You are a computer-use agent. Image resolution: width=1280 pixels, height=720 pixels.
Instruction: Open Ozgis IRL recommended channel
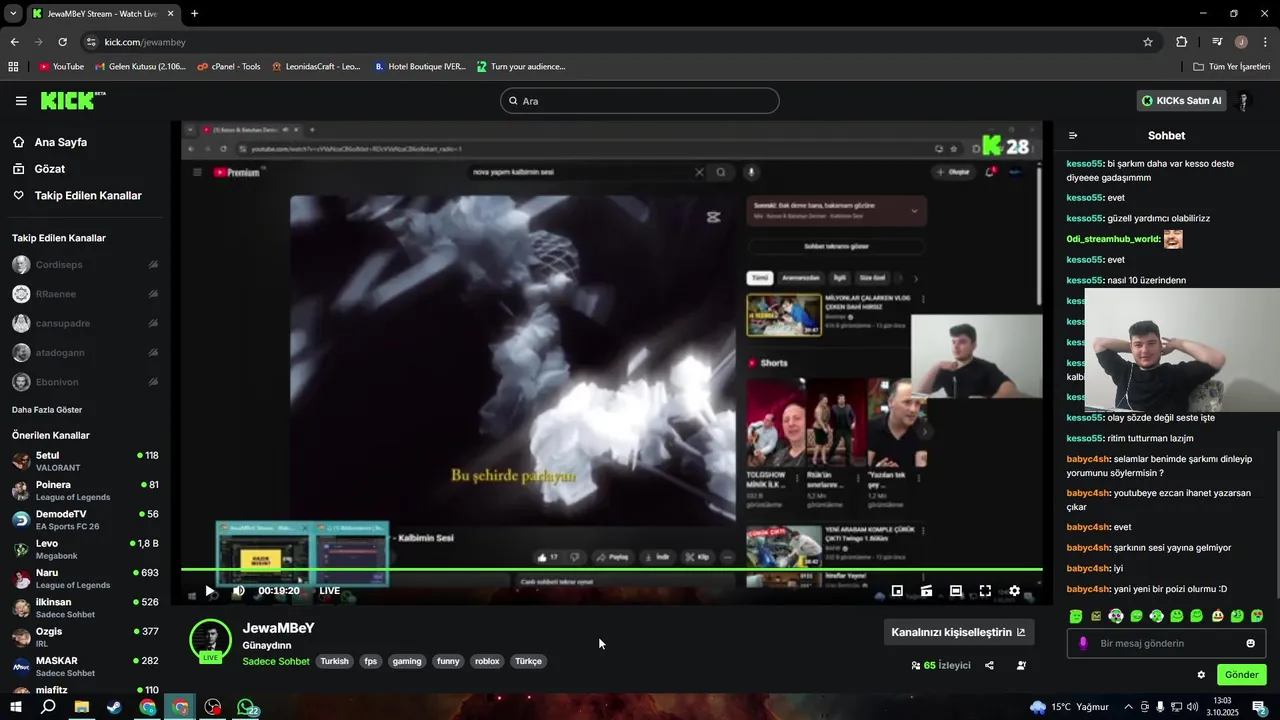[x=85, y=637]
